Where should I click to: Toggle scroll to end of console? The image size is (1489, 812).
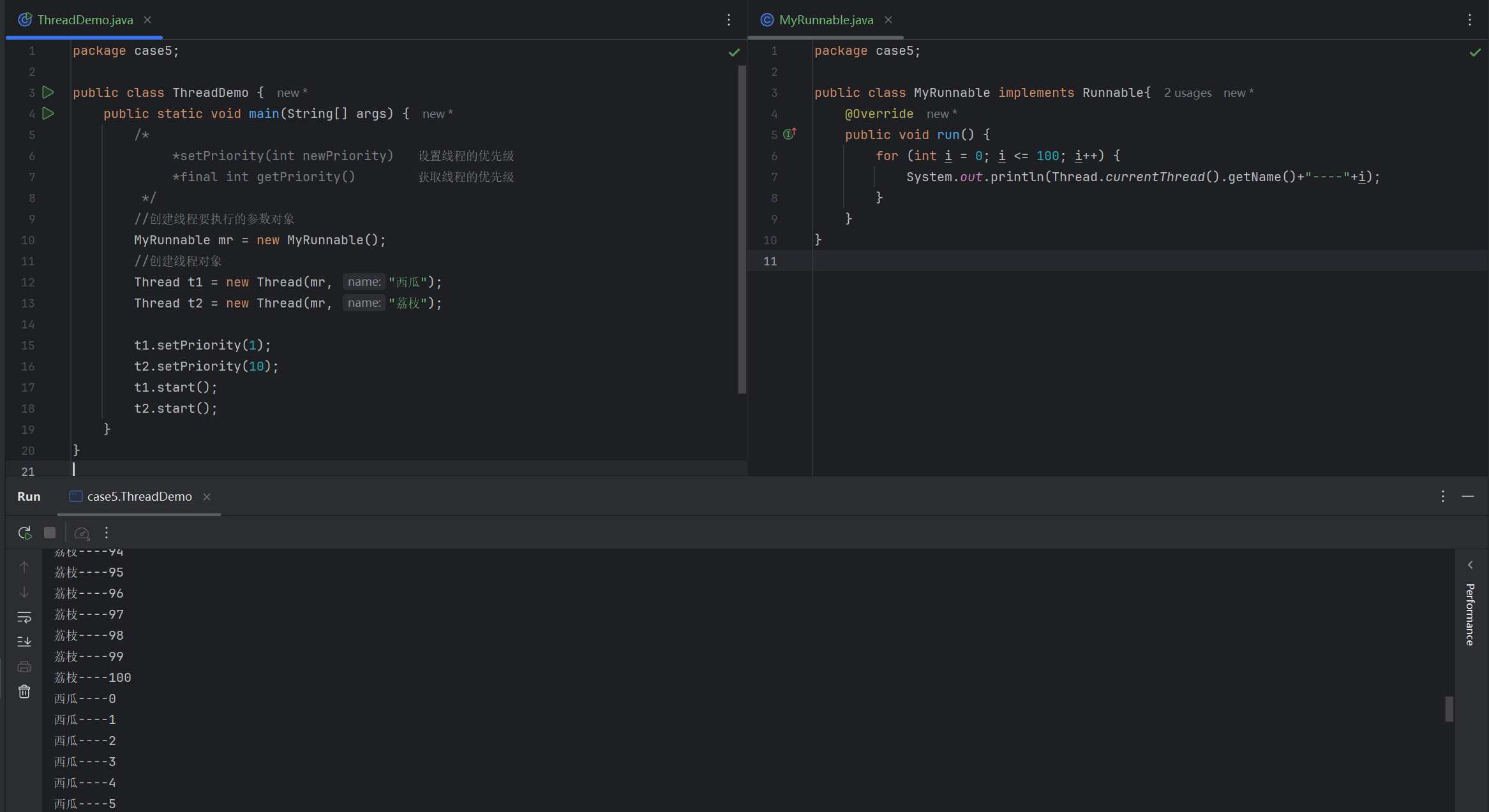point(24,642)
